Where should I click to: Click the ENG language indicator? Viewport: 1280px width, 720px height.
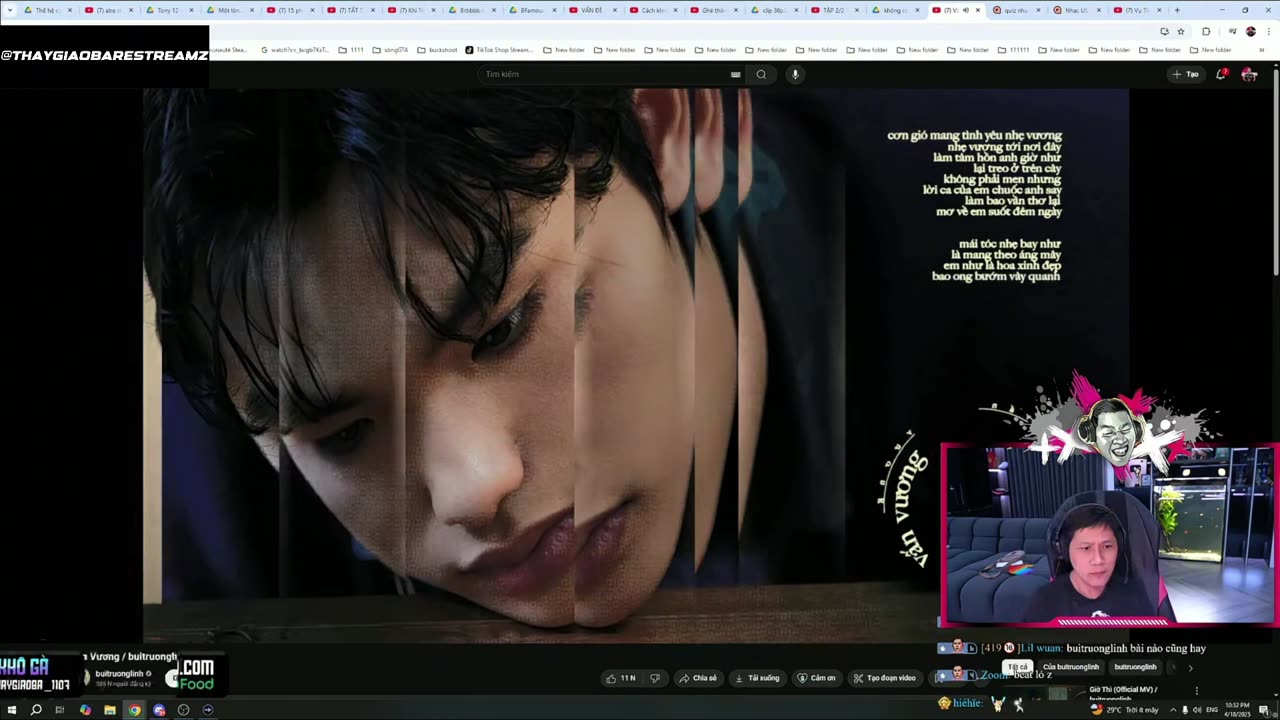[x=1213, y=710]
